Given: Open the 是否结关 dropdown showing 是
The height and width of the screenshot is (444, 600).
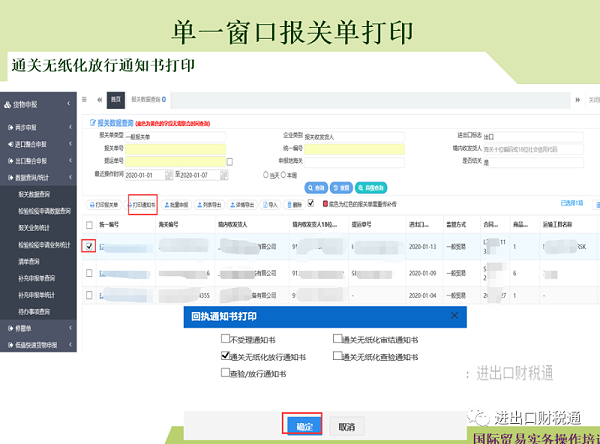Looking at the screenshot, I should pos(533,162).
